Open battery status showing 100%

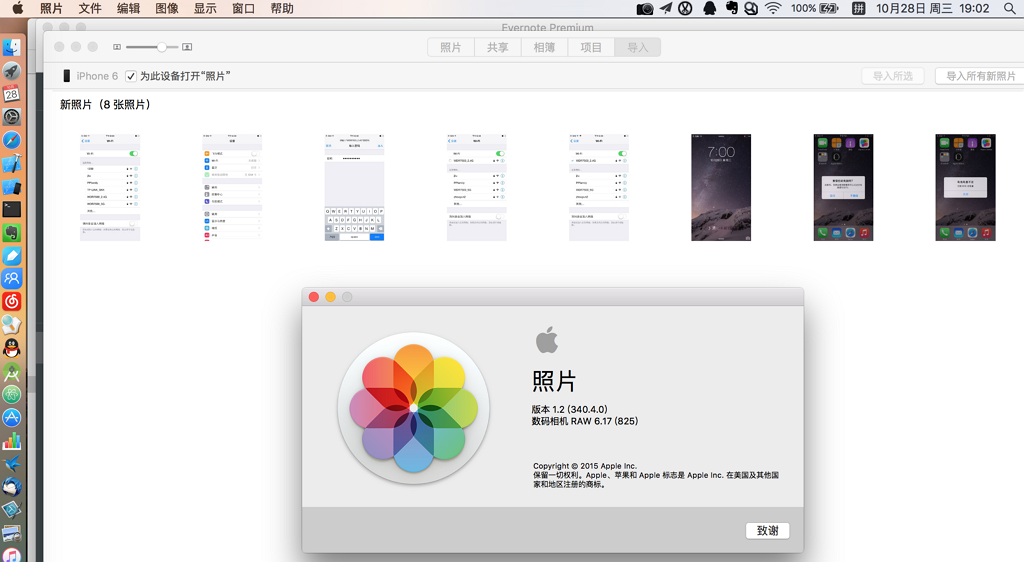click(814, 8)
